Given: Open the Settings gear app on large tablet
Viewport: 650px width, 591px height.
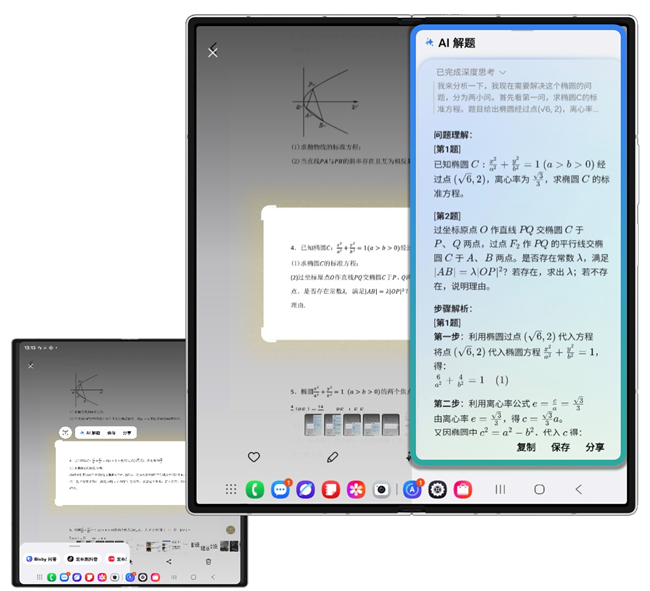Looking at the screenshot, I should coord(437,489).
